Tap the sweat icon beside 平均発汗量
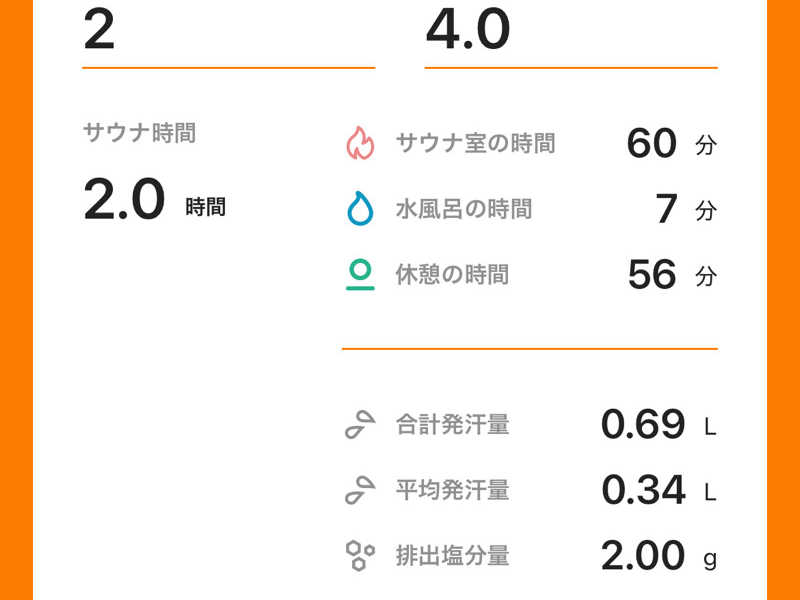 [x=360, y=490]
